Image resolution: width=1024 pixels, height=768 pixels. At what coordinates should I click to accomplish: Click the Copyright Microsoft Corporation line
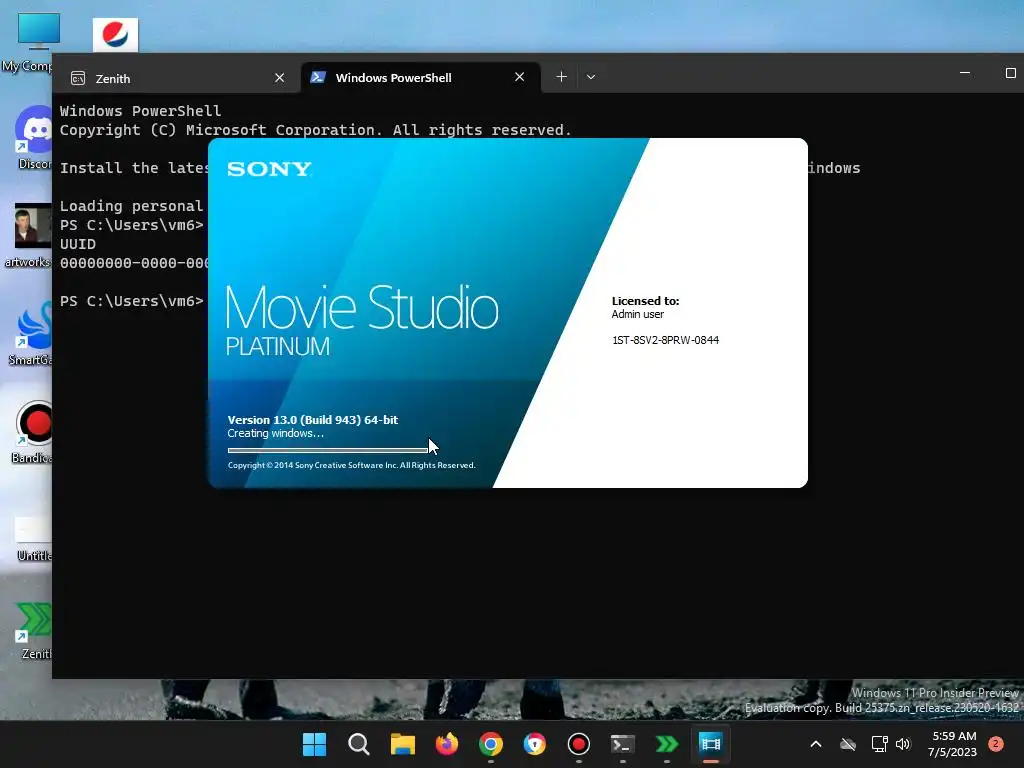point(315,130)
